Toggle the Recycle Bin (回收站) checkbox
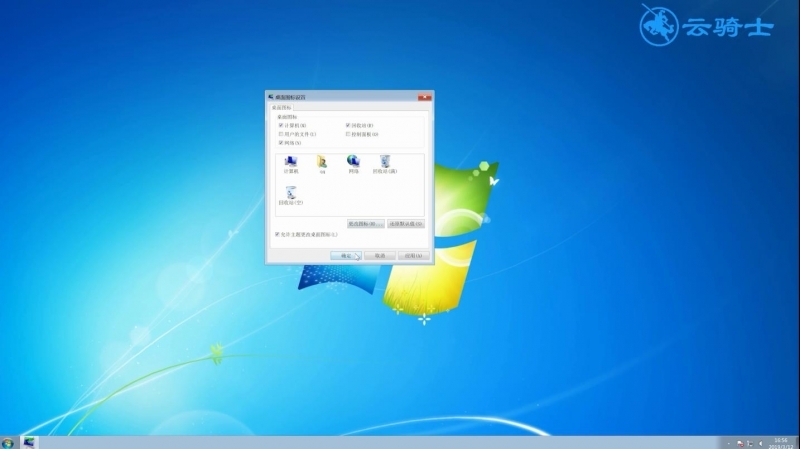This screenshot has width=800, height=449. coord(348,125)
